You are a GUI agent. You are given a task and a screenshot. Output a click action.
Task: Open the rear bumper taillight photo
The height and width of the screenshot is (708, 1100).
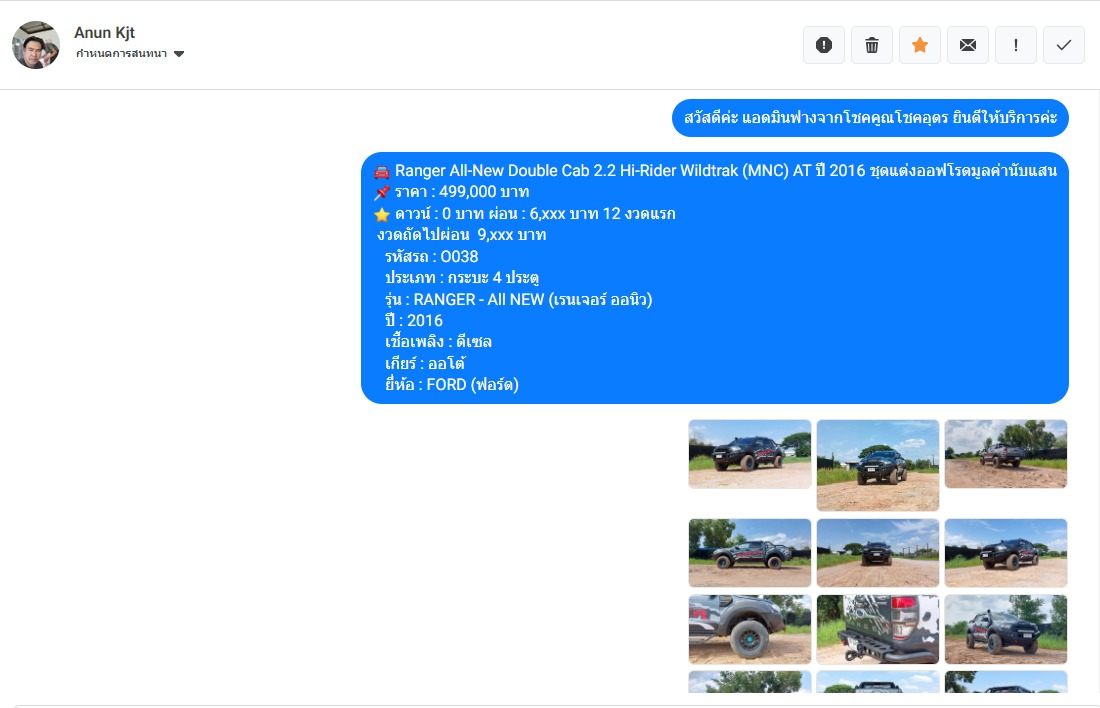878,629
